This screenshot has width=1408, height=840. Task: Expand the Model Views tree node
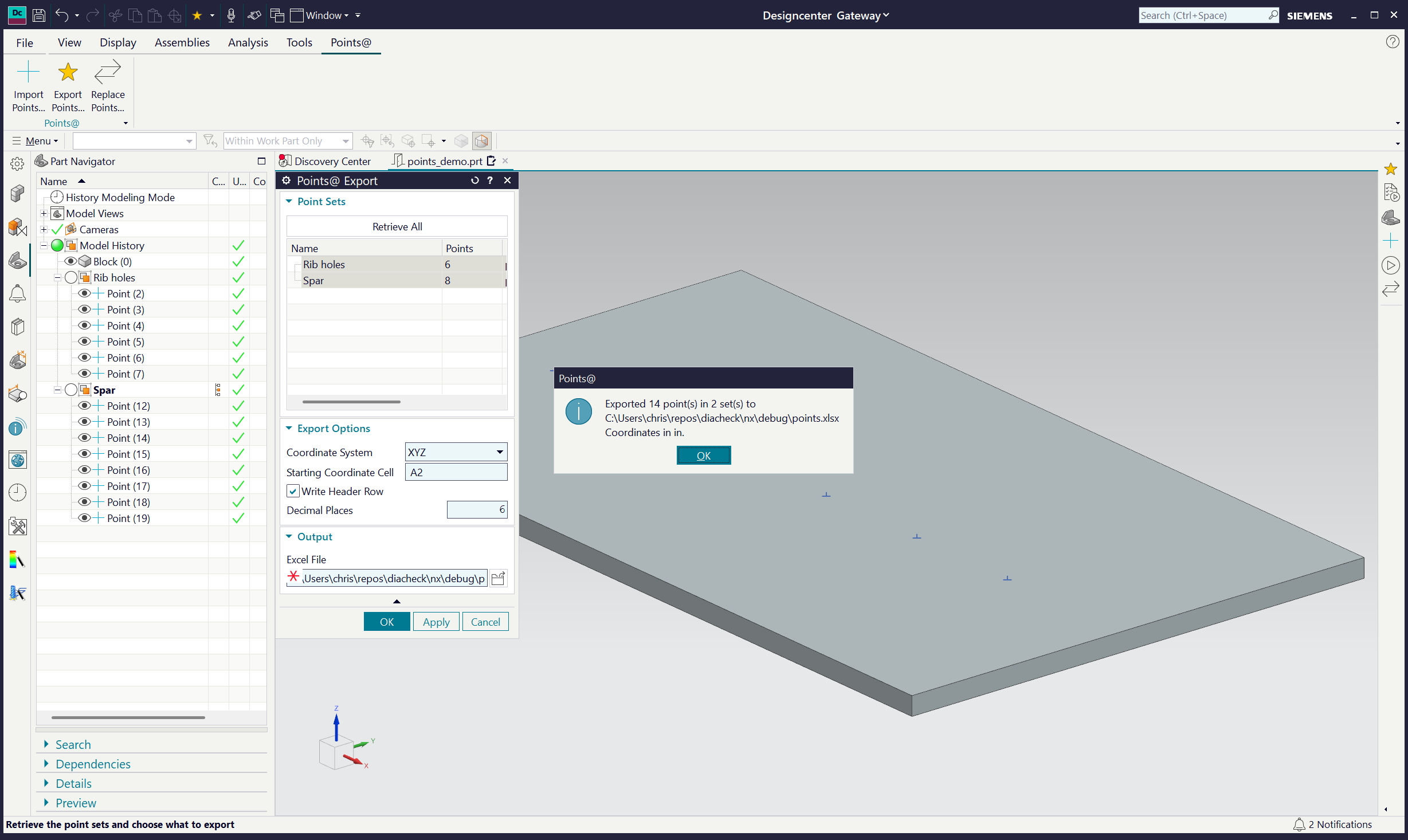pyautogui.click(x=44, y=213)
